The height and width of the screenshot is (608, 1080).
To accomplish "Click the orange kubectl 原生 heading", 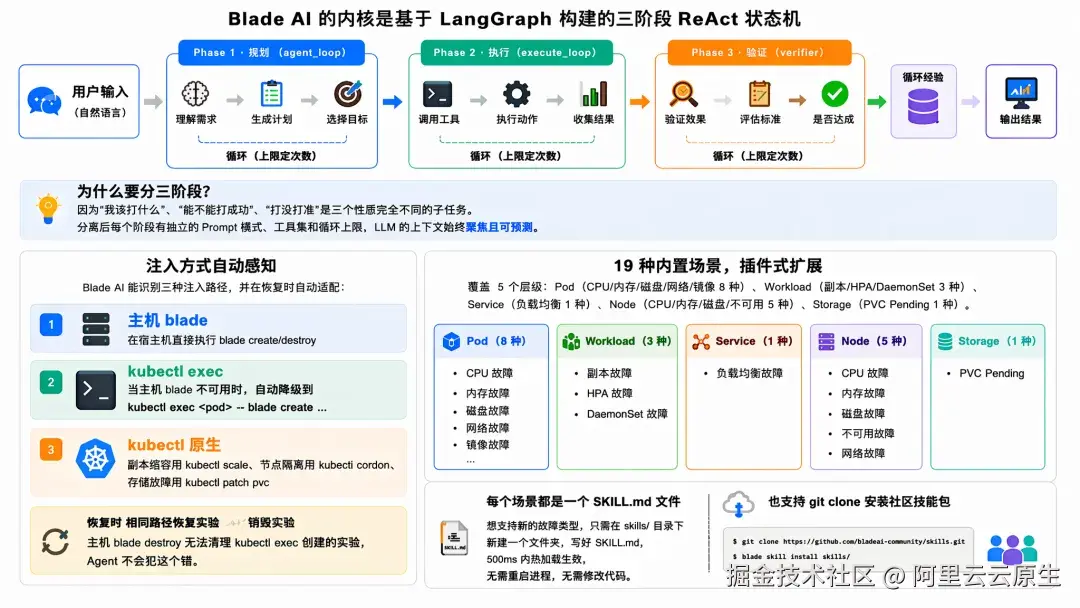I will click(174, 445).
